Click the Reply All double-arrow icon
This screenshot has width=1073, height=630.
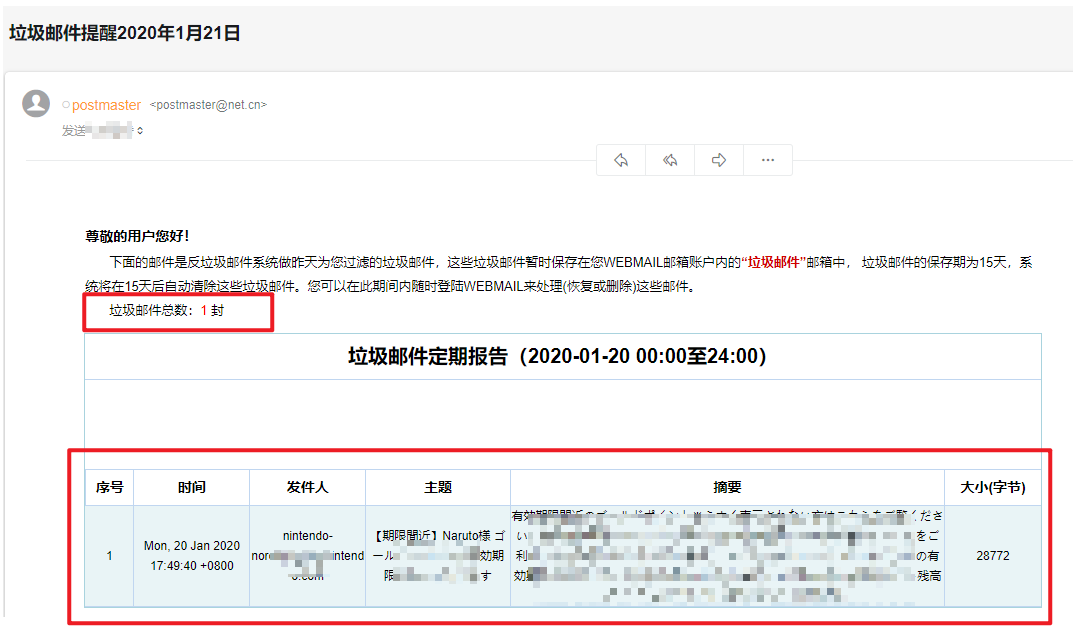tap(670, 160)
